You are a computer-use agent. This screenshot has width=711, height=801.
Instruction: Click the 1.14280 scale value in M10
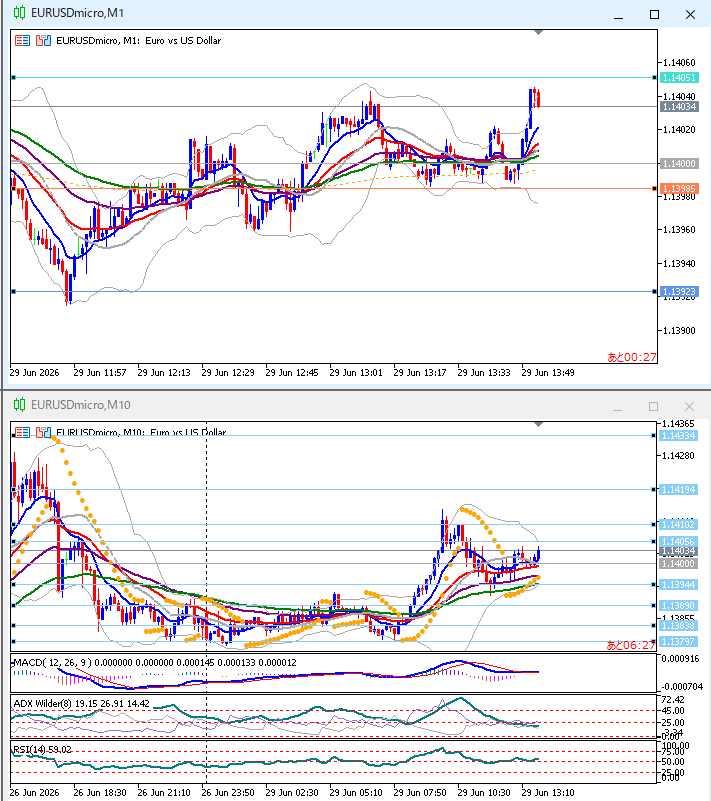[678, 456]
